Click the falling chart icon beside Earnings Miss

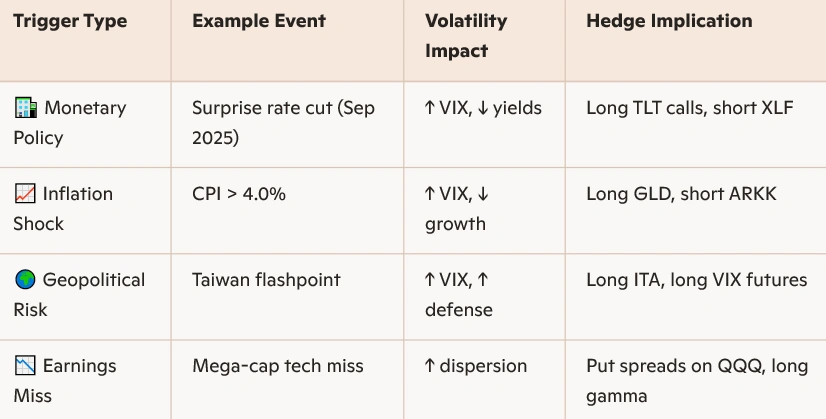pyautogui.click(x=25, y=366)
